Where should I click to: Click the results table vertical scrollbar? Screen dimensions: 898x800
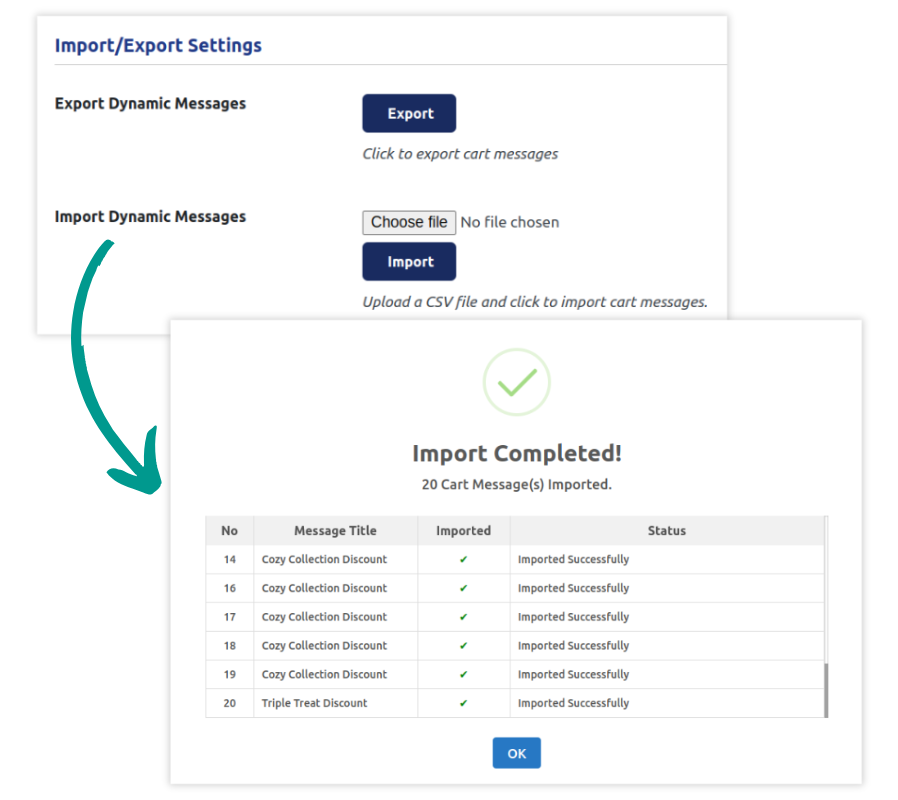click(826, 688)
